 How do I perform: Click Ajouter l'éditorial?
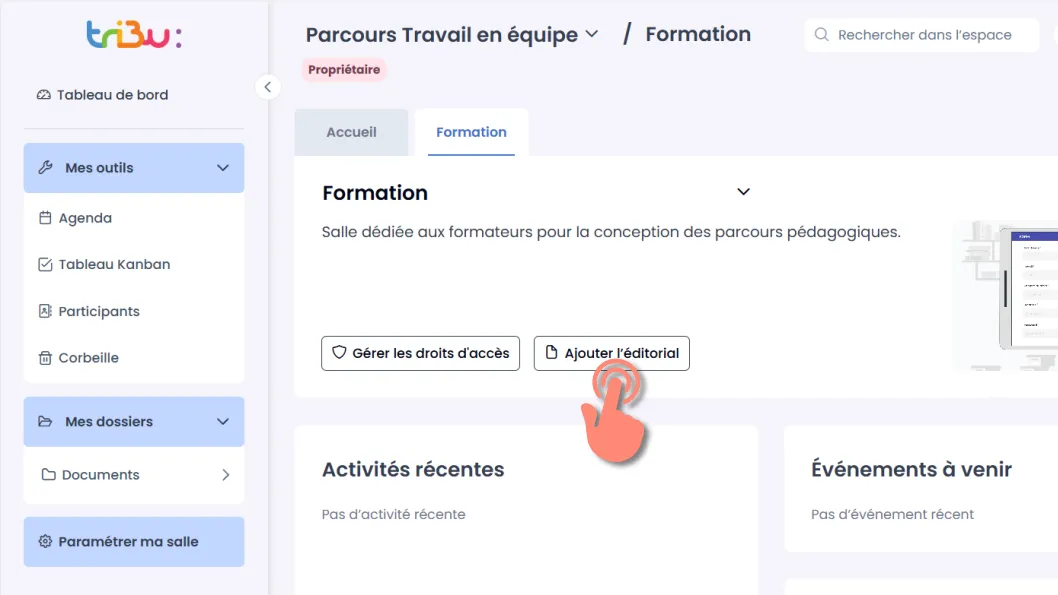(611, 353)
